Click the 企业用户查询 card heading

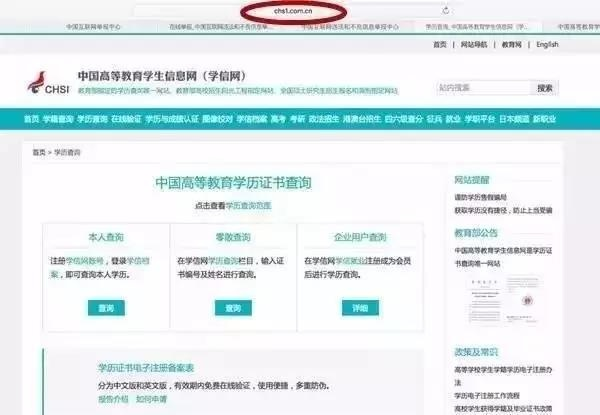point(360,238)
